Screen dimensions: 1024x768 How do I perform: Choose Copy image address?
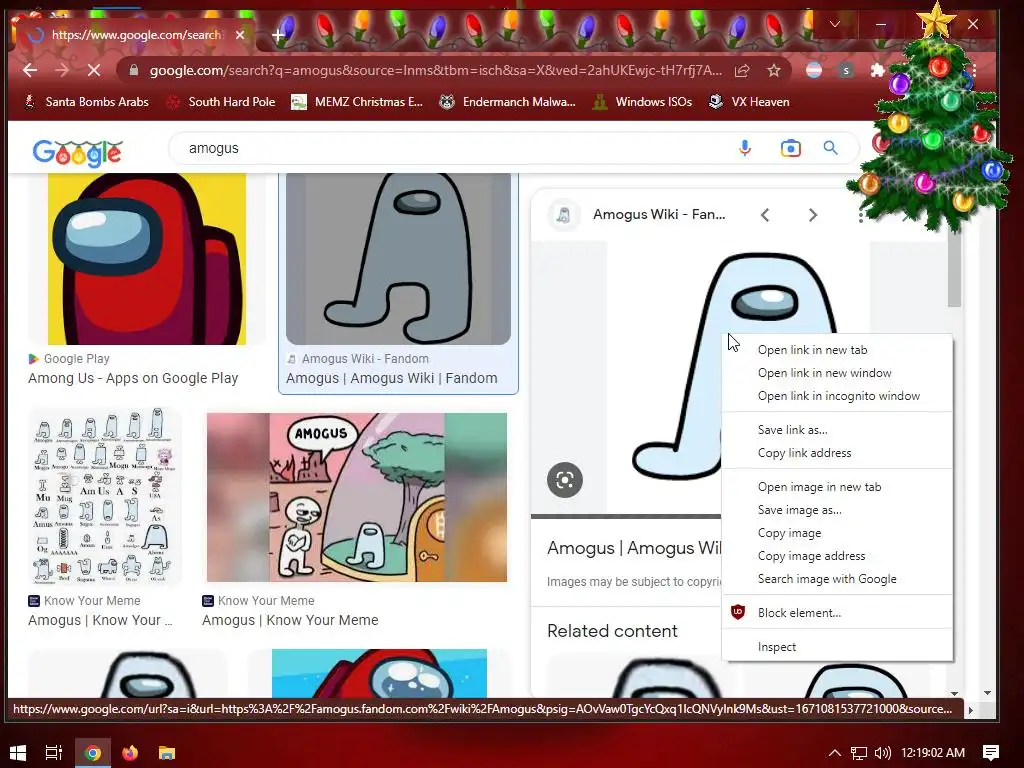tap(837, 556)
